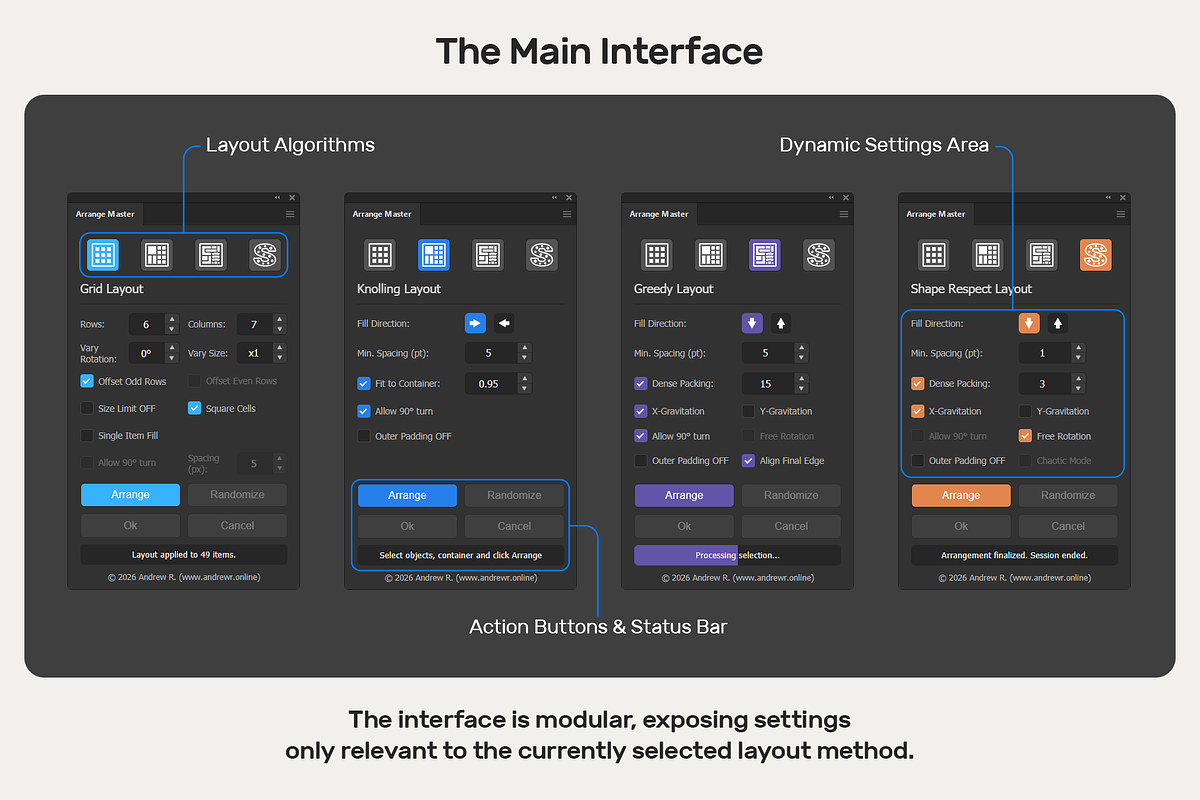Set fill direction down in Shape Respect panel
Viewport: 1200px width, 800px height.
point(1029,323)
